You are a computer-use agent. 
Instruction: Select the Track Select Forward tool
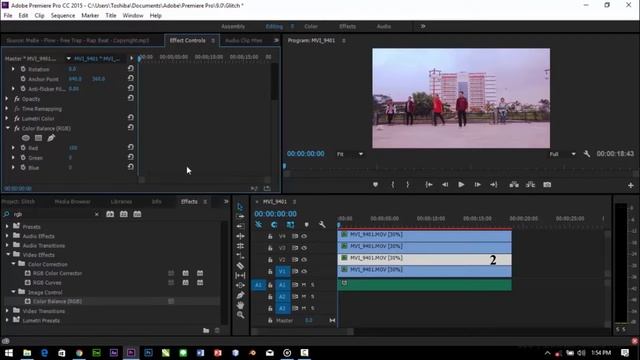(240, 216)
